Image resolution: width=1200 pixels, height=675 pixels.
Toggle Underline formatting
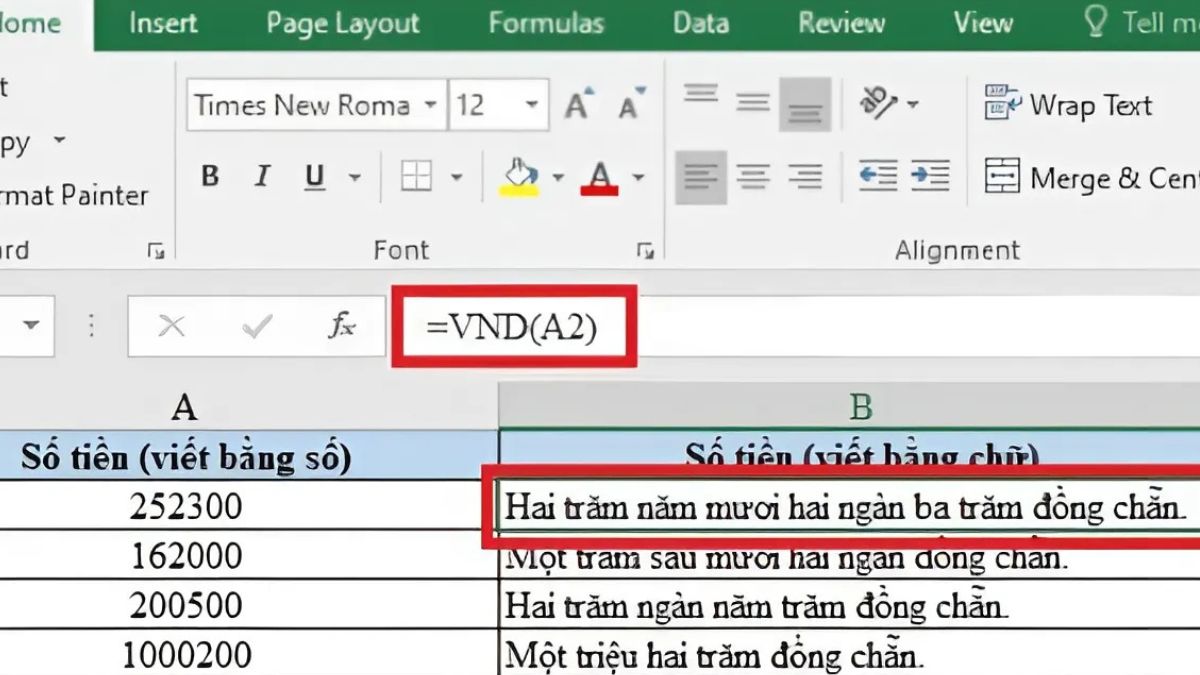click(x=315, y=177)
